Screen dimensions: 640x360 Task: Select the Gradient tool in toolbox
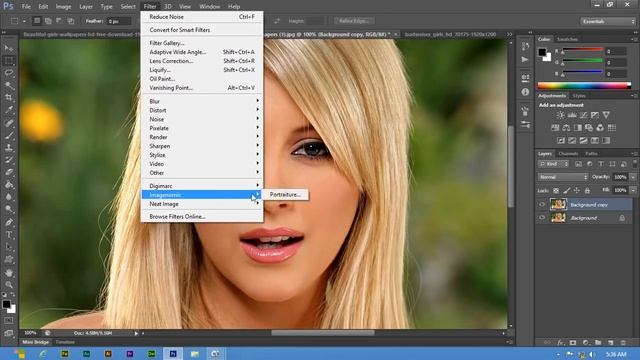9,184
